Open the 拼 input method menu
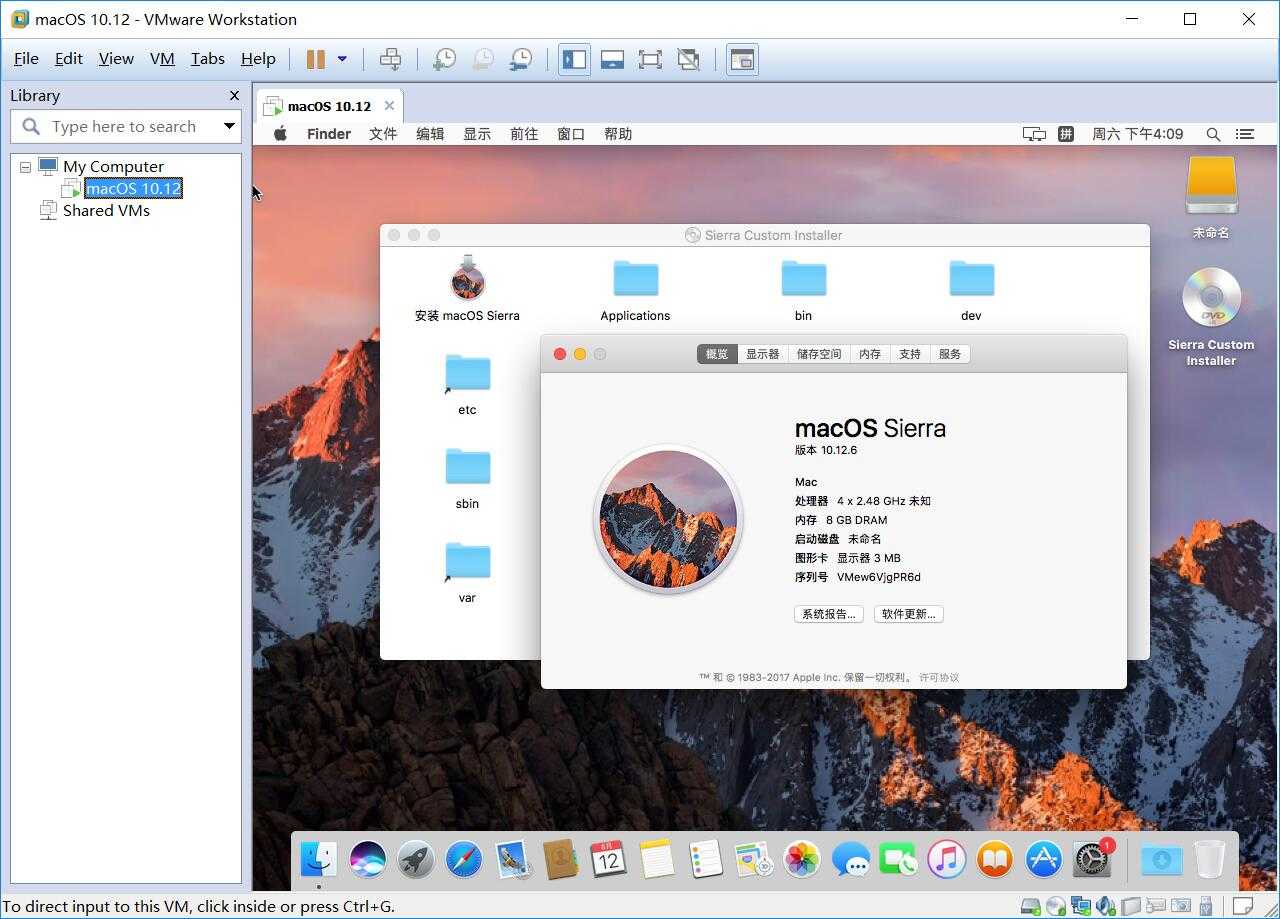Screen dimensions: 1280x919 [1066, 134]
